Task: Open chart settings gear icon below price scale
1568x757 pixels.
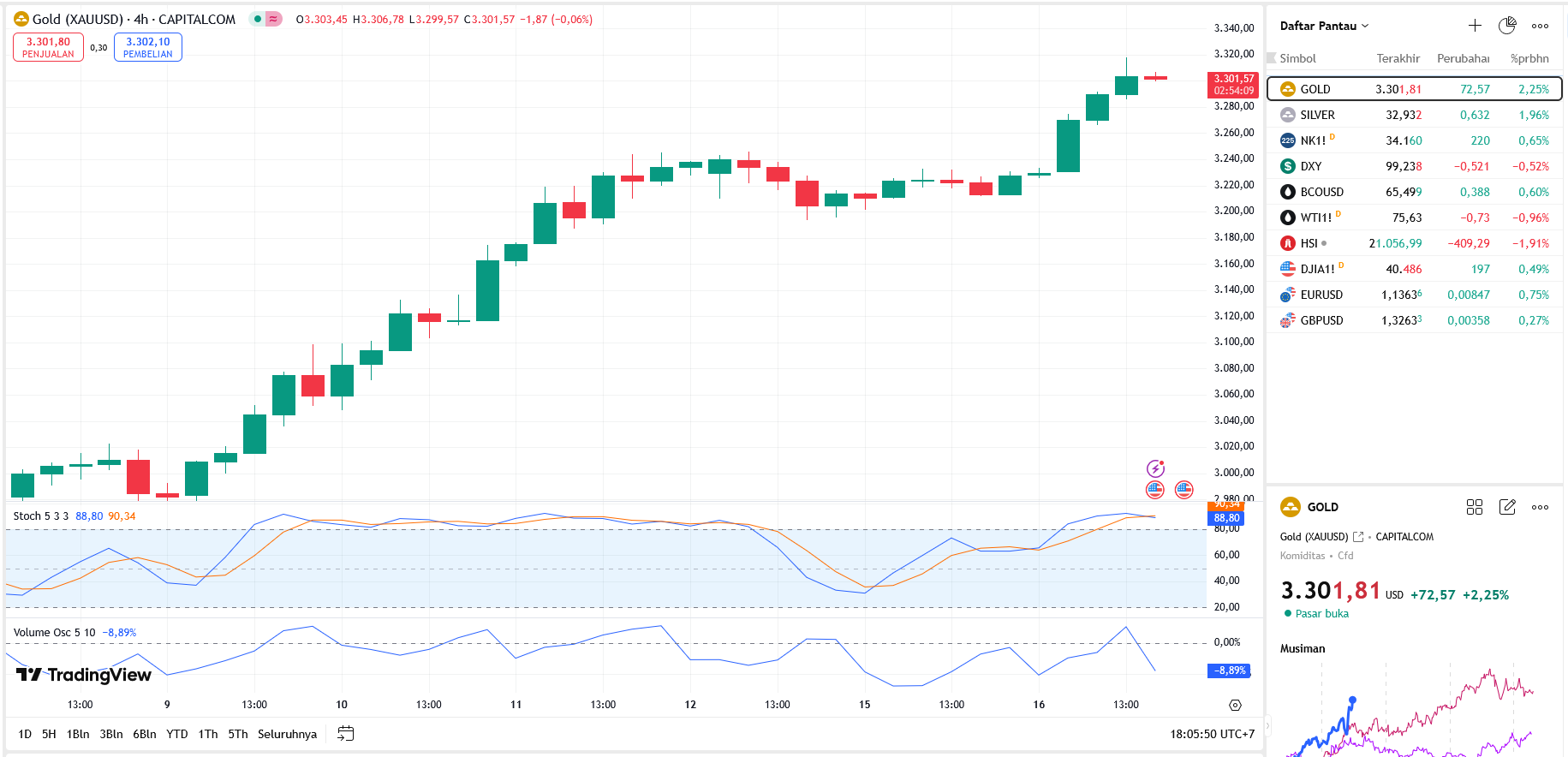Action: (1235, 705)
